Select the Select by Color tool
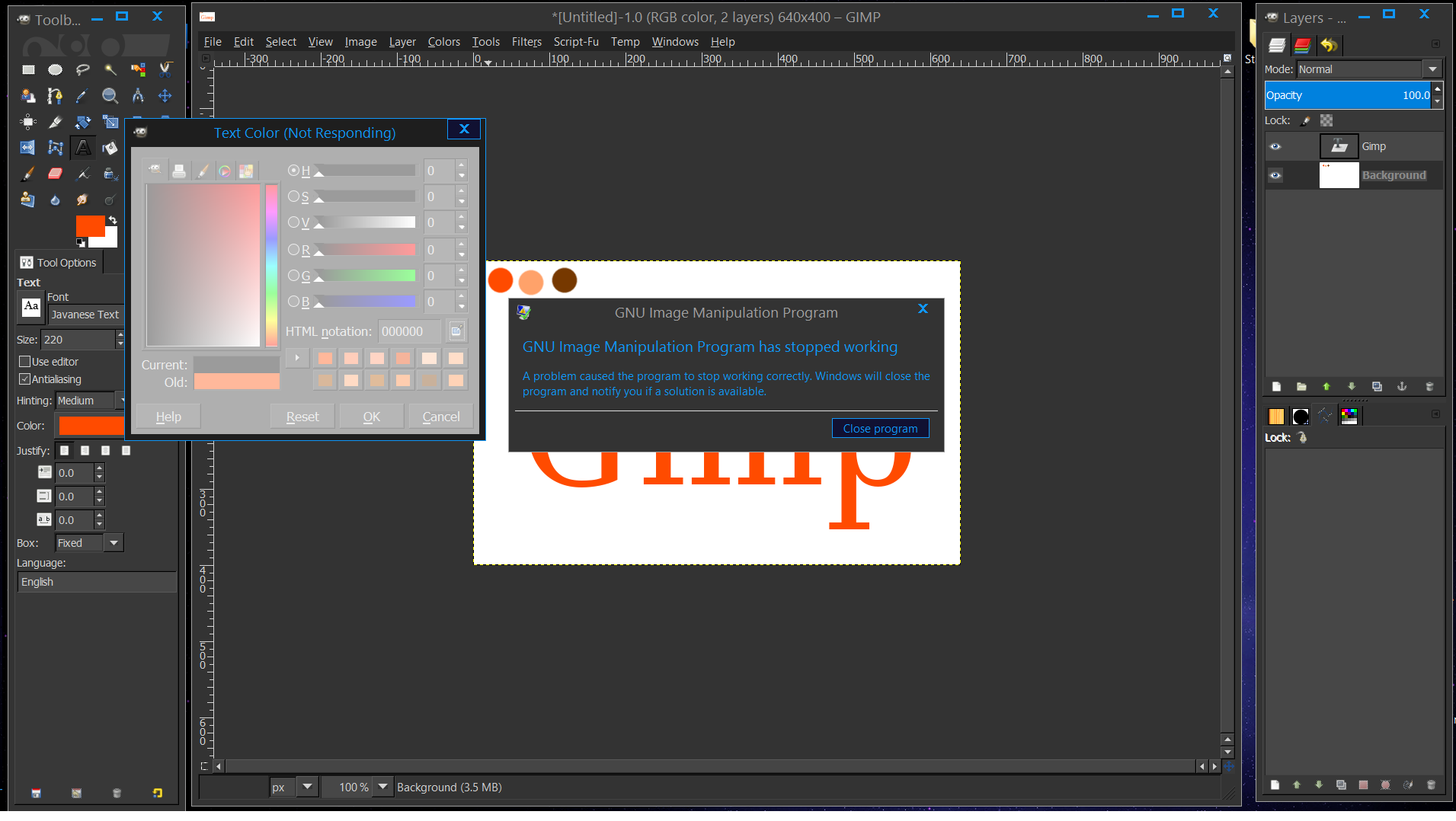The width and height of the screenshot is (1456, 821). pos(138,70)
